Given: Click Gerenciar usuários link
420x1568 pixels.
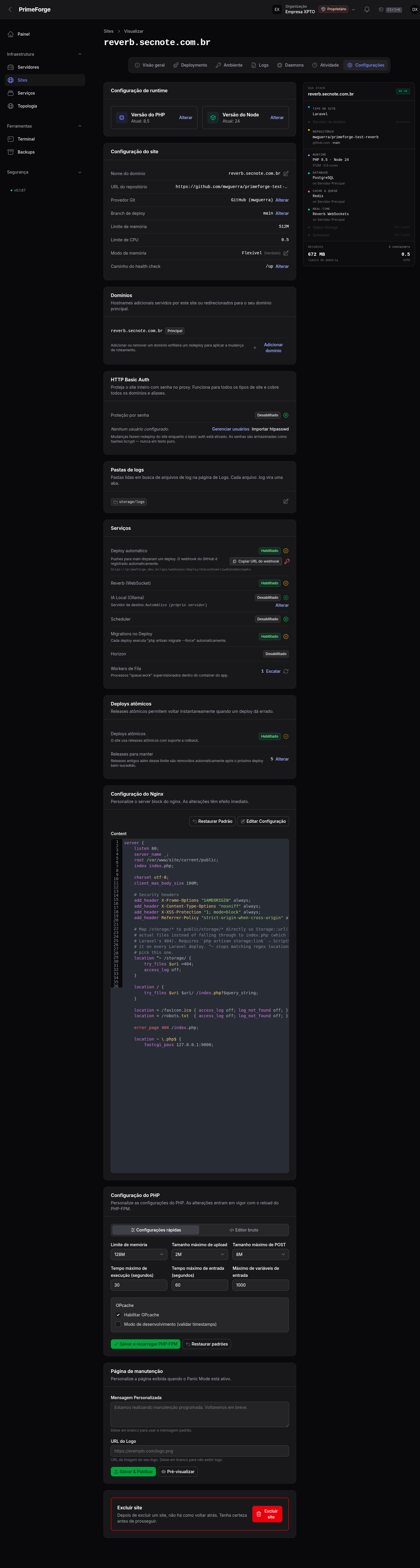Looking at the screenshot, I should 230,429.
